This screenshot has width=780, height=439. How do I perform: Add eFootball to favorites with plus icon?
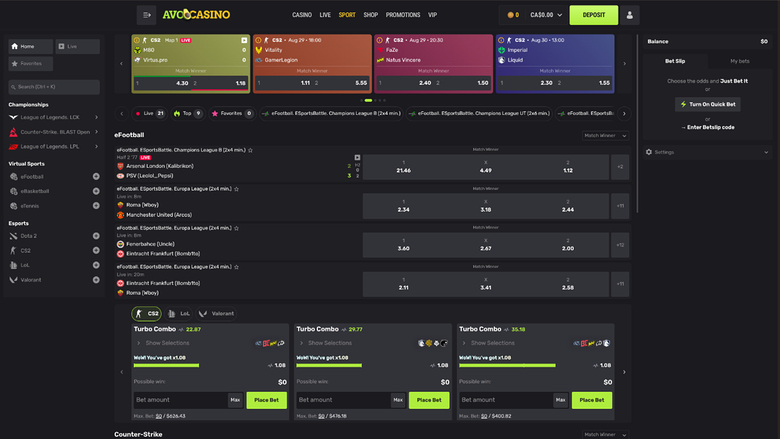click(96, 176)
